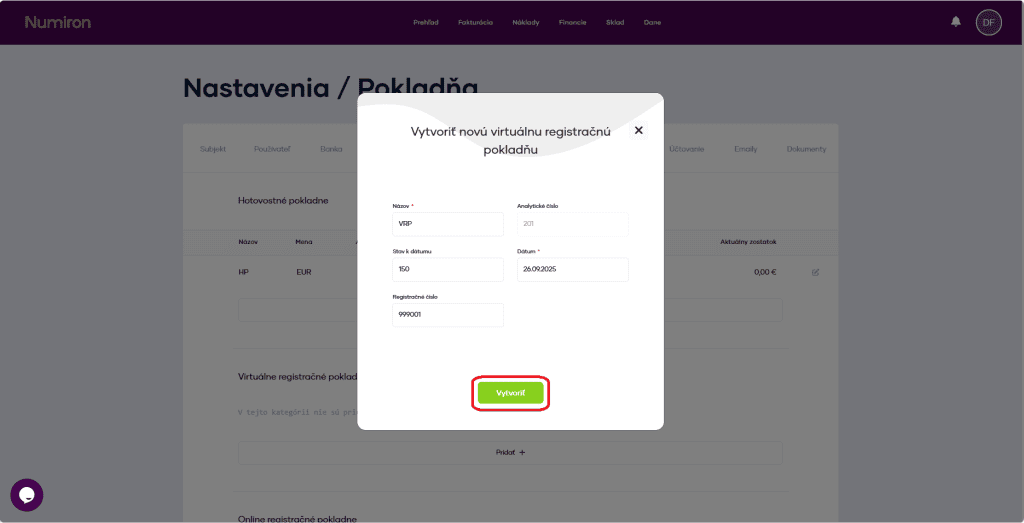Click the Registračné číslo input field
This screenshot has height=523, width=1024.
[447, 315]
